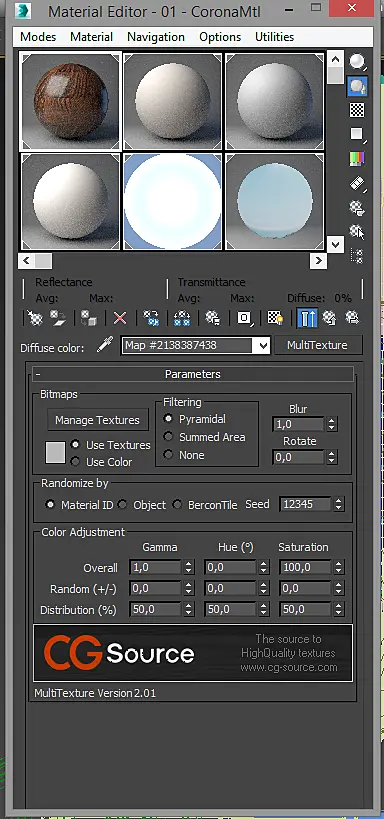
Task: Toggle the checkered Background icon
Action: [357, 110]
